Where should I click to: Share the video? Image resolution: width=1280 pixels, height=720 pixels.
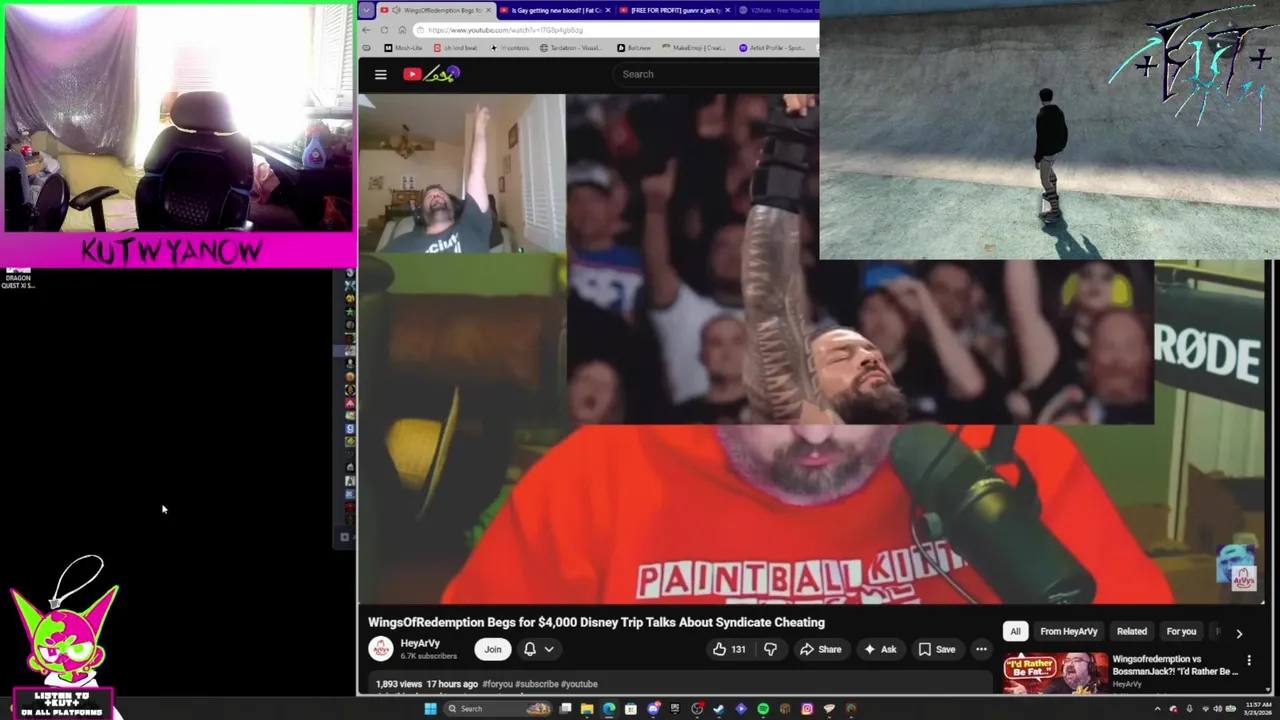(820, 649)
